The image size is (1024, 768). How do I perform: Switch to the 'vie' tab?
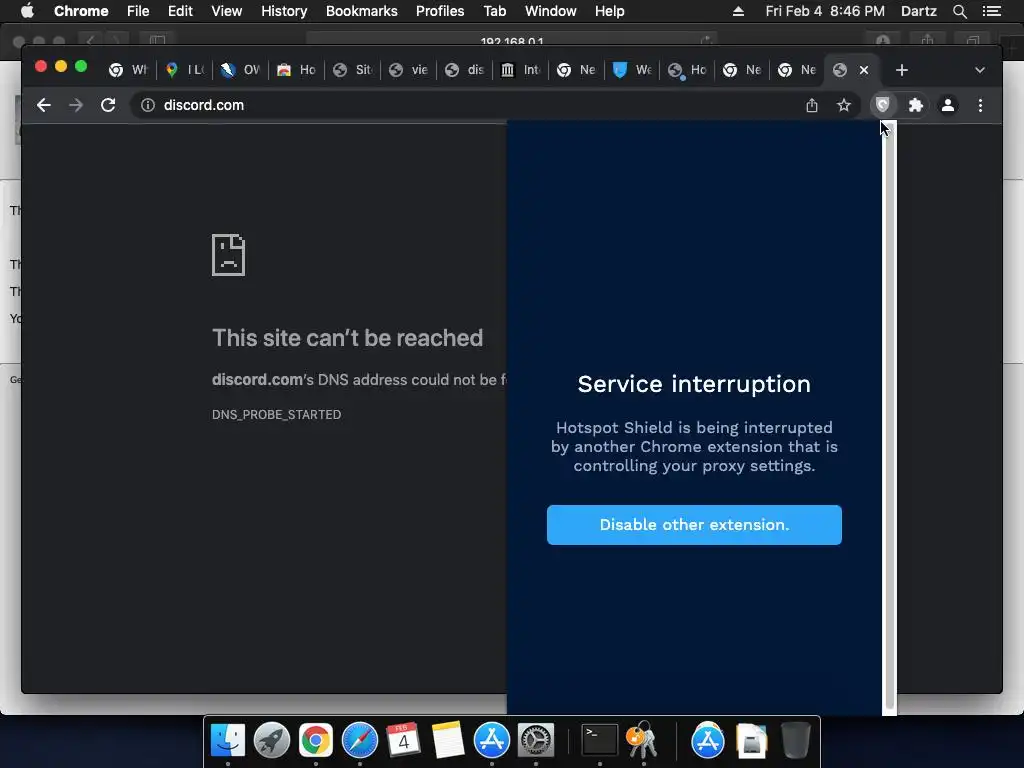409,70
